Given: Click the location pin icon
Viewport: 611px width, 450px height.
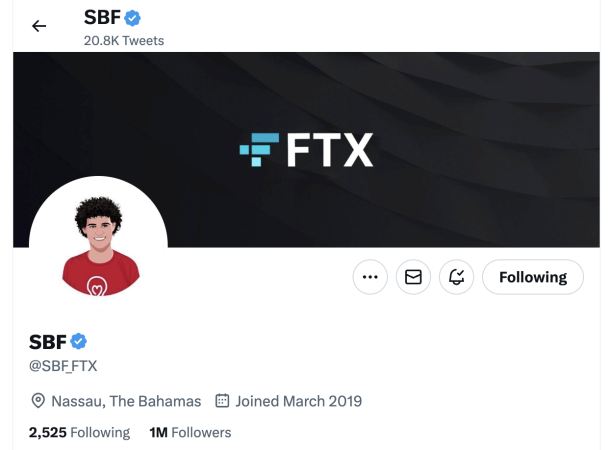Looking at the screenshot, I should tap(38, 401).
